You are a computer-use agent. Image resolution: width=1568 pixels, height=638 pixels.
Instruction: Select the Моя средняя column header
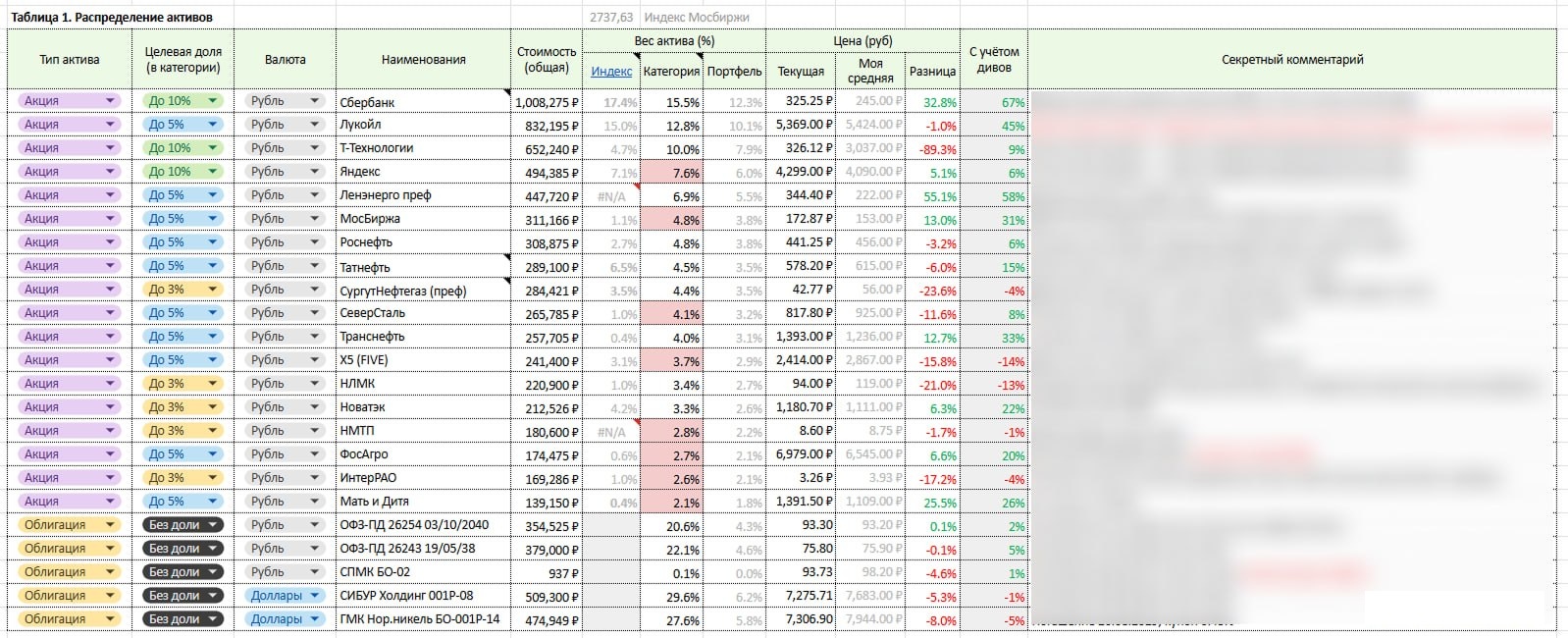870,71
